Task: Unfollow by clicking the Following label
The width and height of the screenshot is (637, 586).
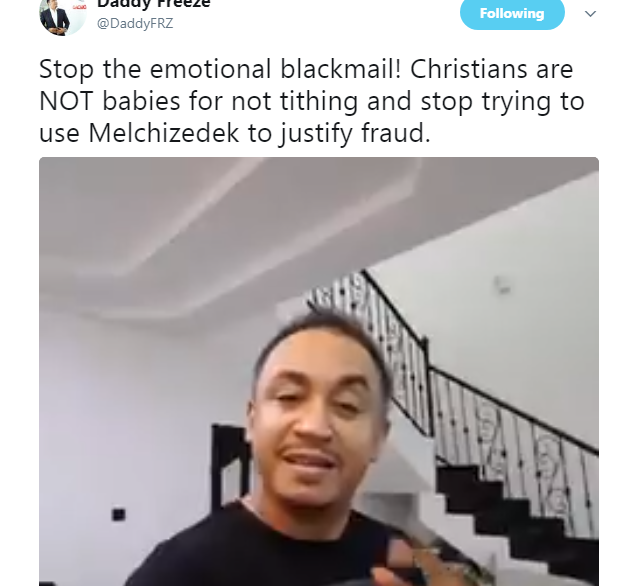Action: (x=512, y=13)
